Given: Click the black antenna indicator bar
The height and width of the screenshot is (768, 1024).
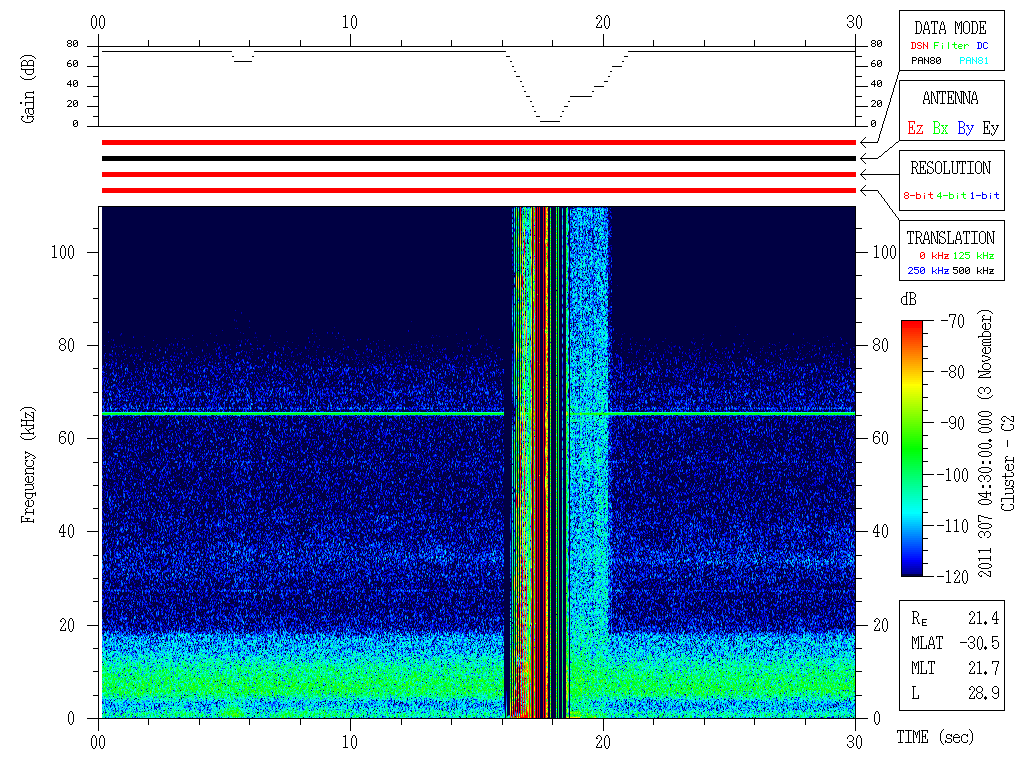Looking at the screenshot, I should 478,158.
